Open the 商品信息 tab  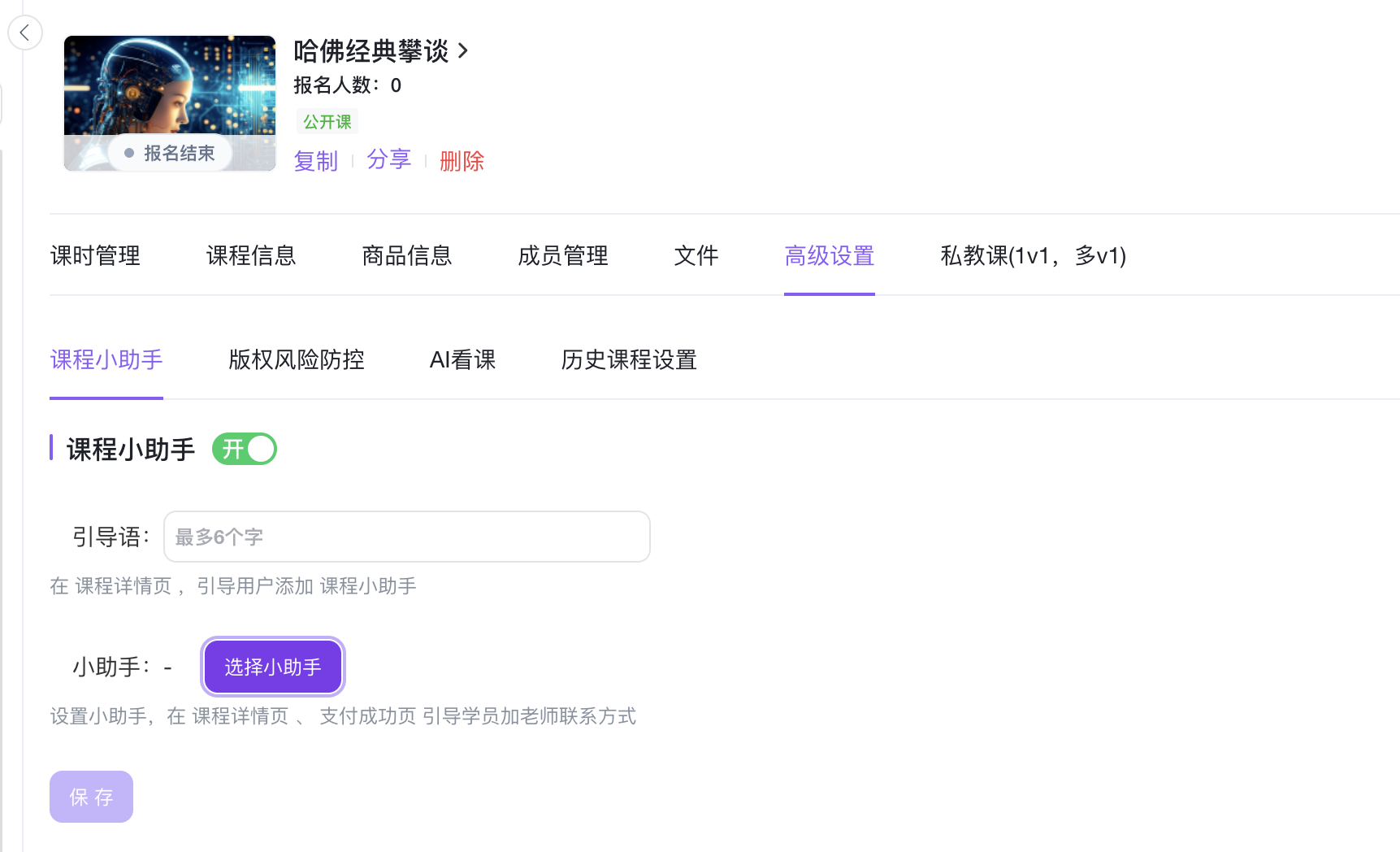407,255
